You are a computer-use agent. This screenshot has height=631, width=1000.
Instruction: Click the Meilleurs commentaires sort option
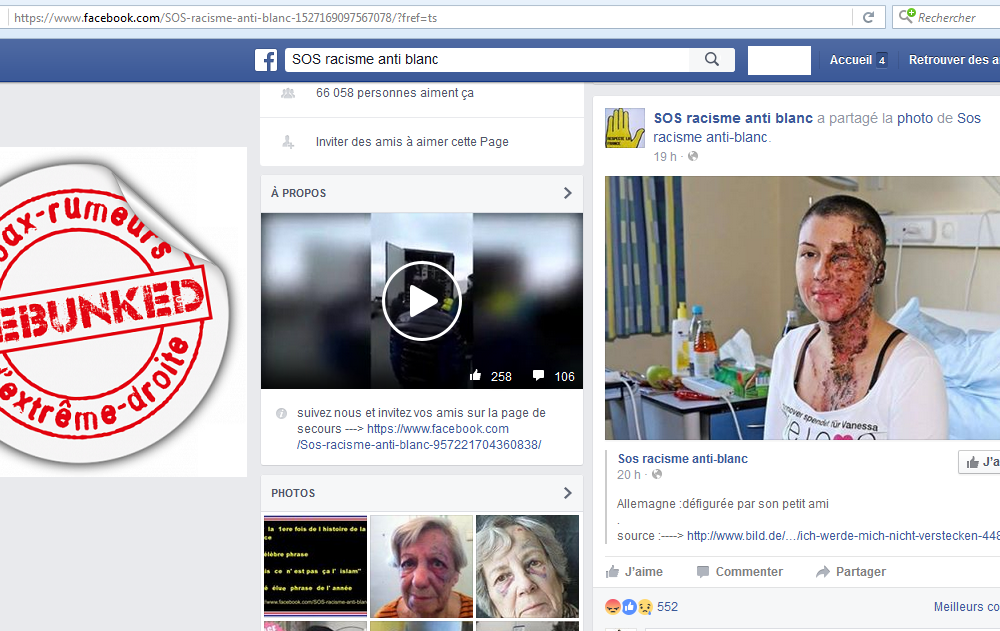[967, 607]
